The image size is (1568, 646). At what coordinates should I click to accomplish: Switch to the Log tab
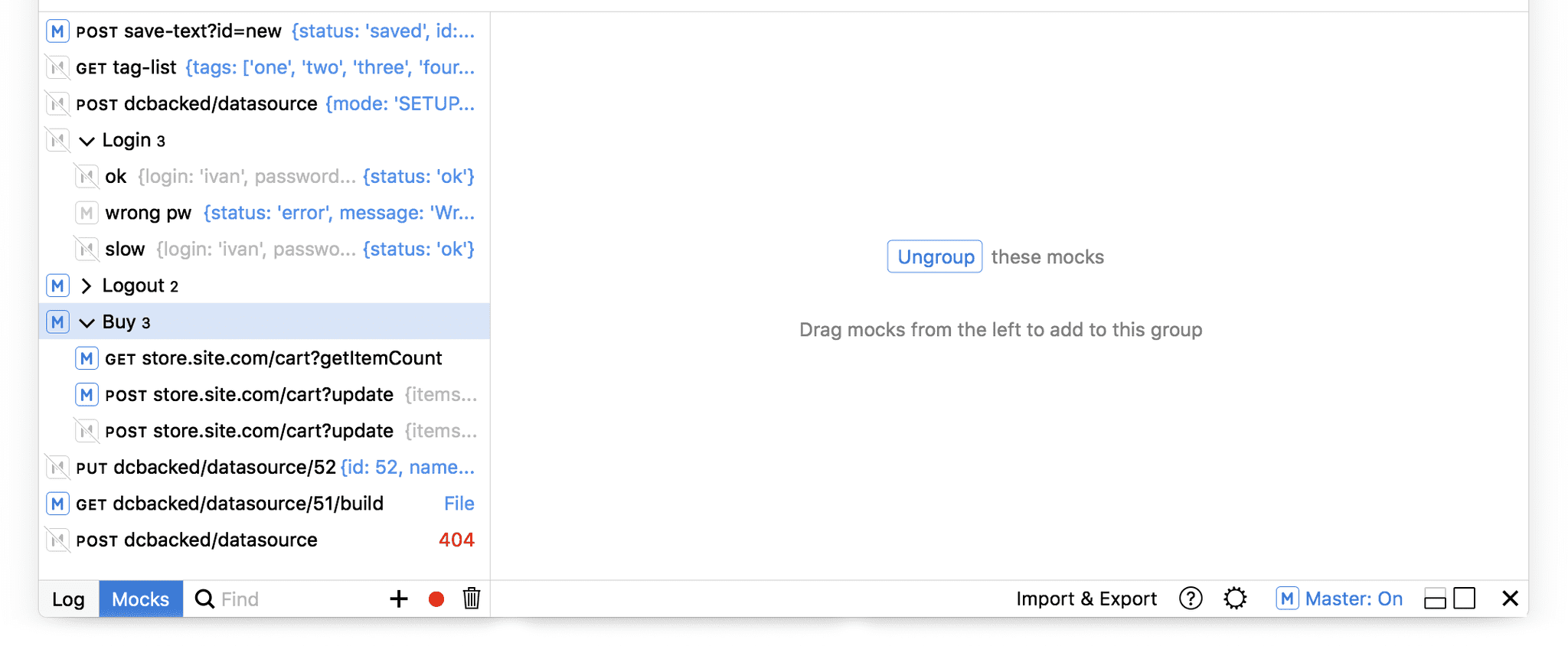(x=68, y=599)
